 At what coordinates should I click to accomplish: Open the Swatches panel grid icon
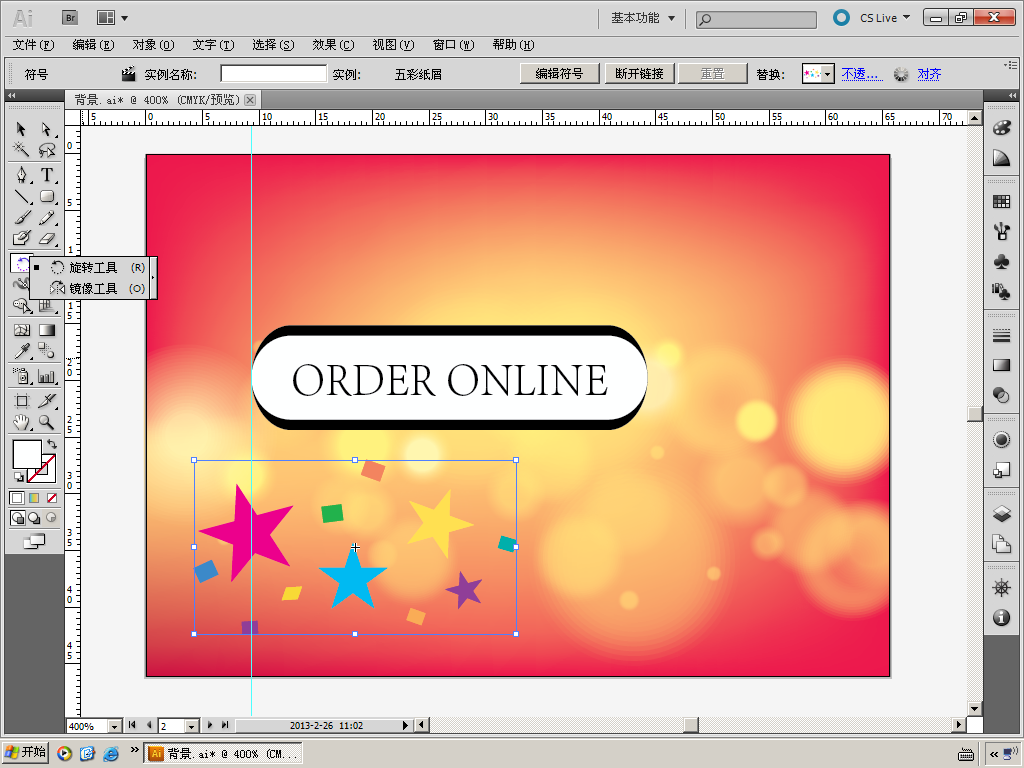click(1001, 201)
